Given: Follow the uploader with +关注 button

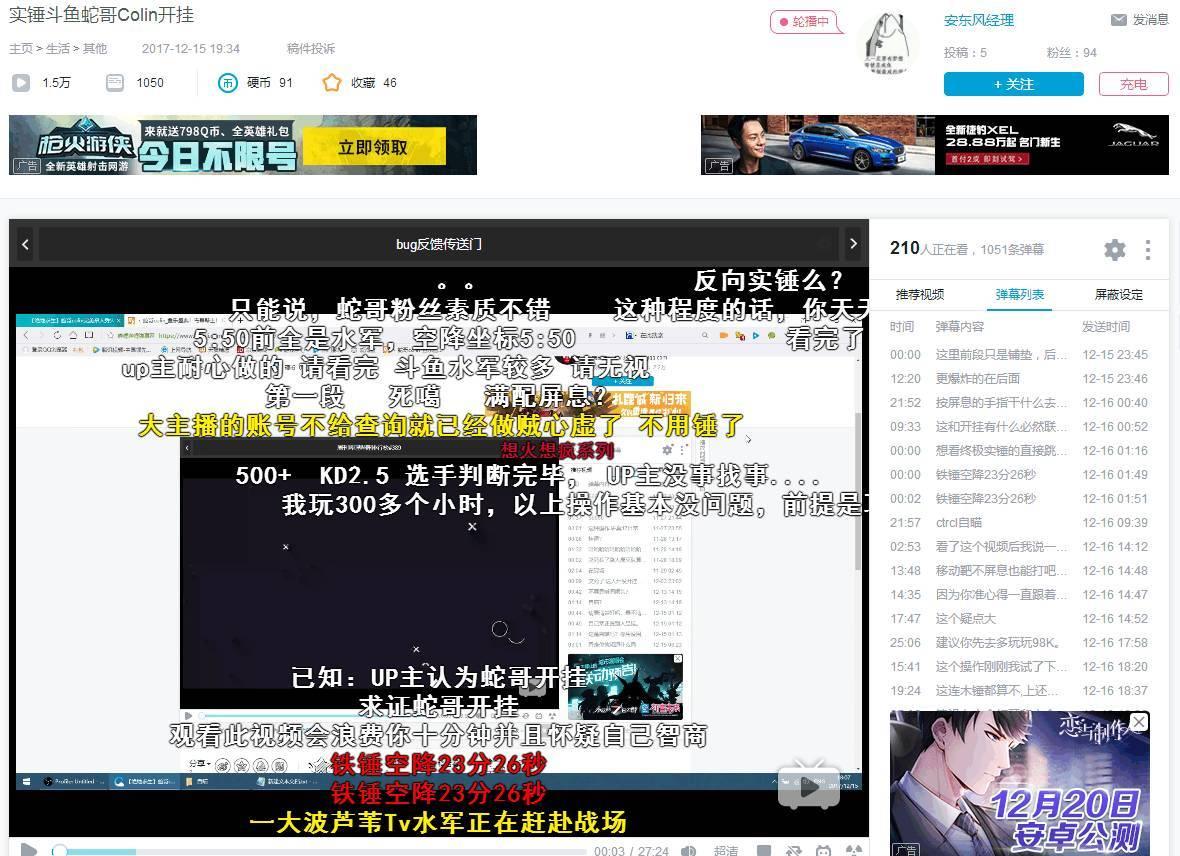Looking at the screenshot, I should (x=1014, y=84).
